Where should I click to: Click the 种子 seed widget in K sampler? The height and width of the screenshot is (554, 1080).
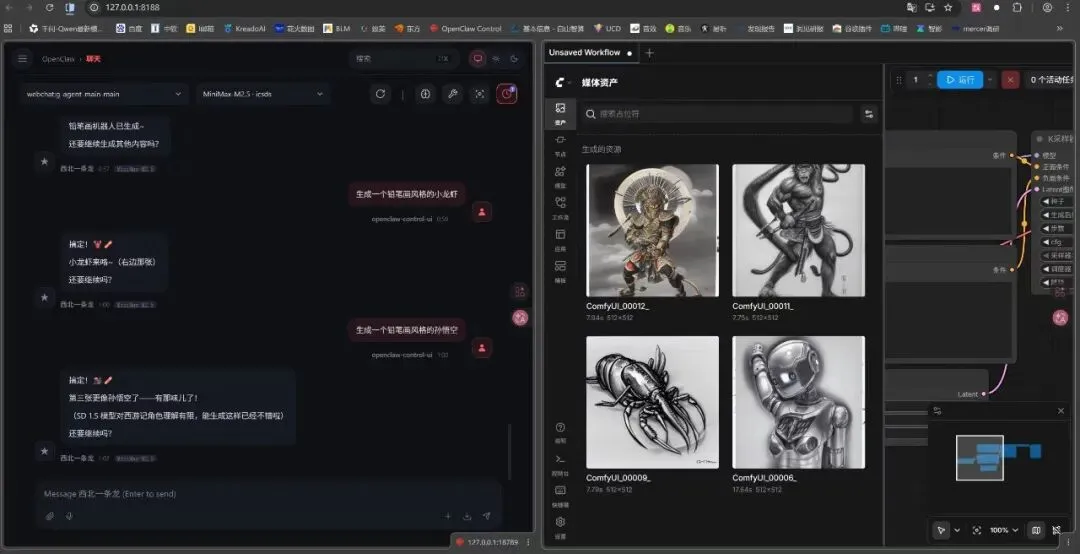point(1057,201)
